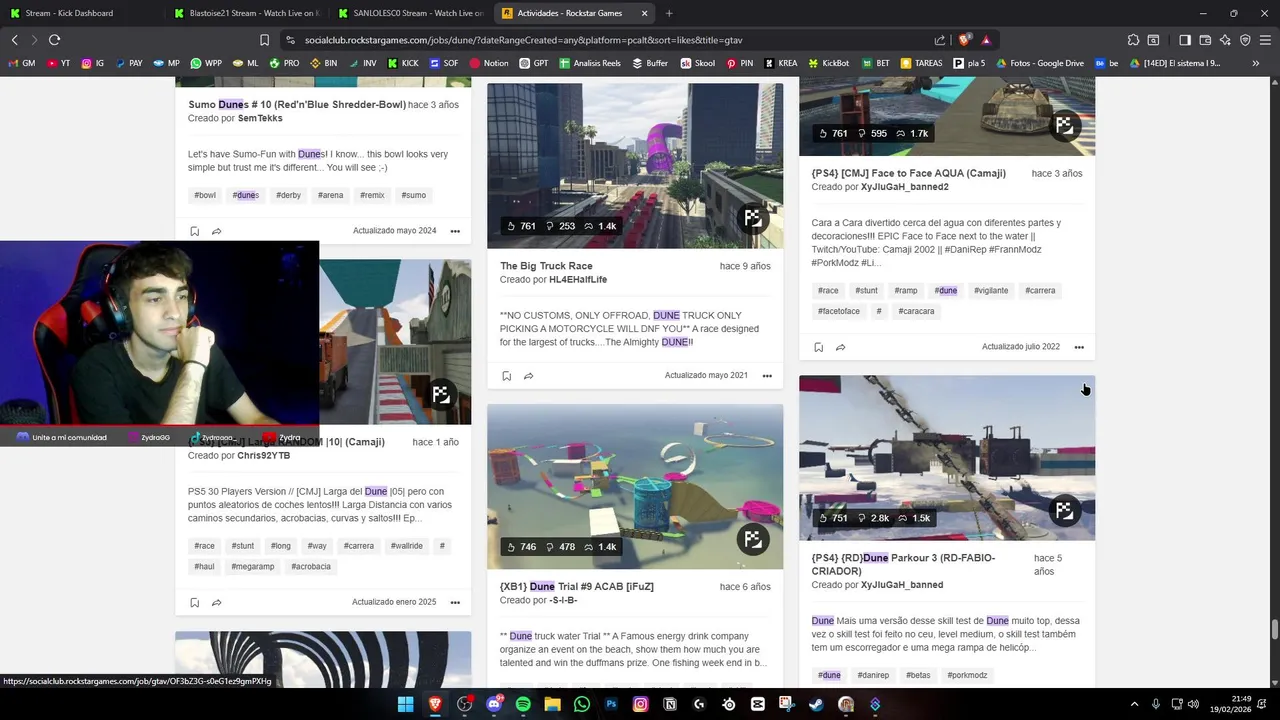Open the three-dot menu on Sumo Dunes # 10 card

pyautogui.click(x=455, y=231)
